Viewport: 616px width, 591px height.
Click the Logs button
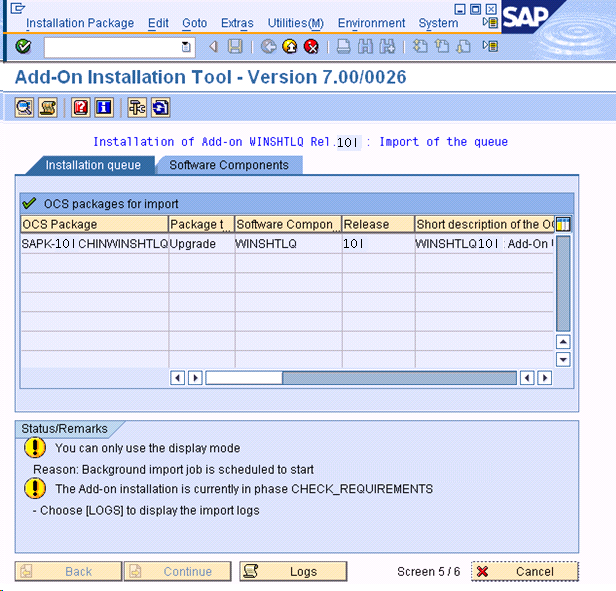click(x=293, y=571)
